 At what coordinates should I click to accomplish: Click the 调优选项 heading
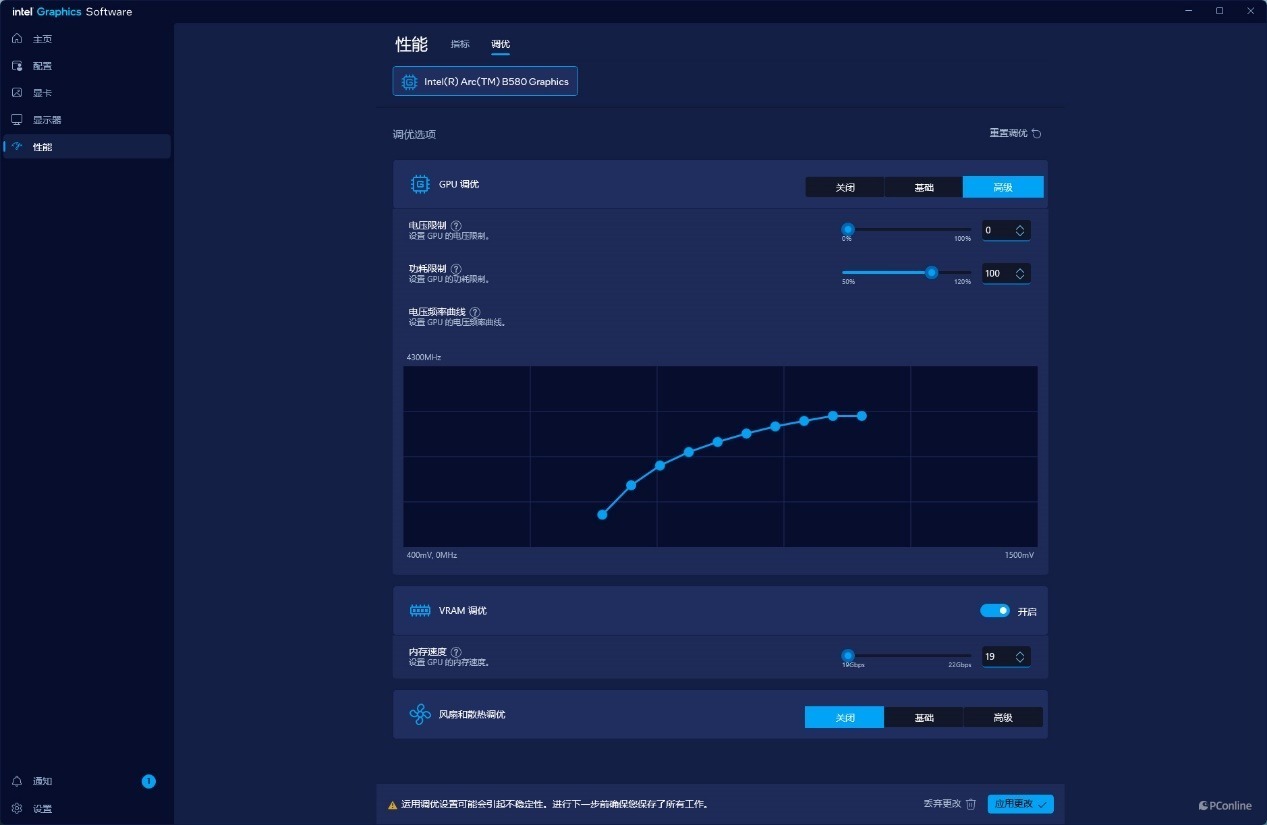tap(414, 134)
